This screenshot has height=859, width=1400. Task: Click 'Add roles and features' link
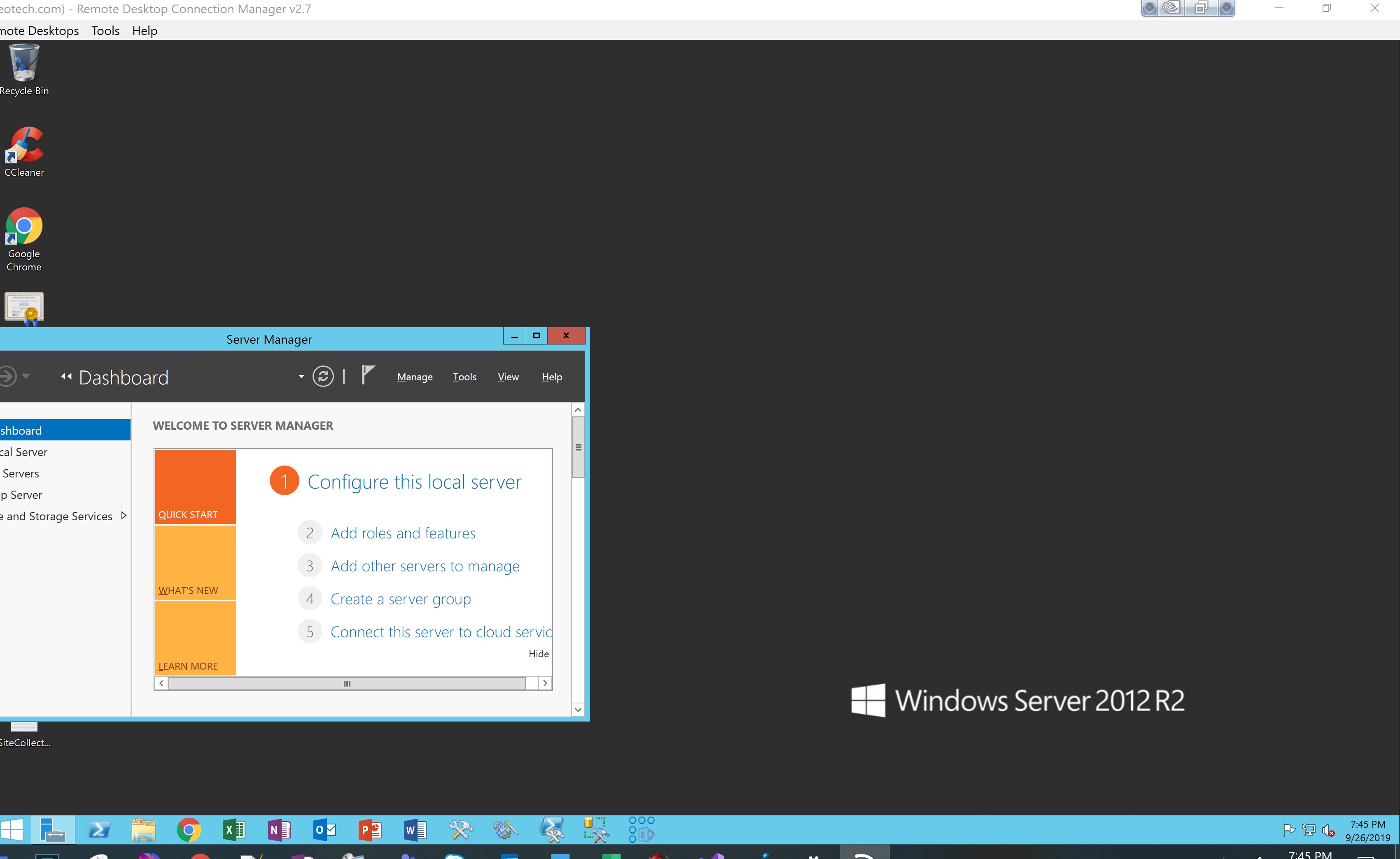click(403, 533)
